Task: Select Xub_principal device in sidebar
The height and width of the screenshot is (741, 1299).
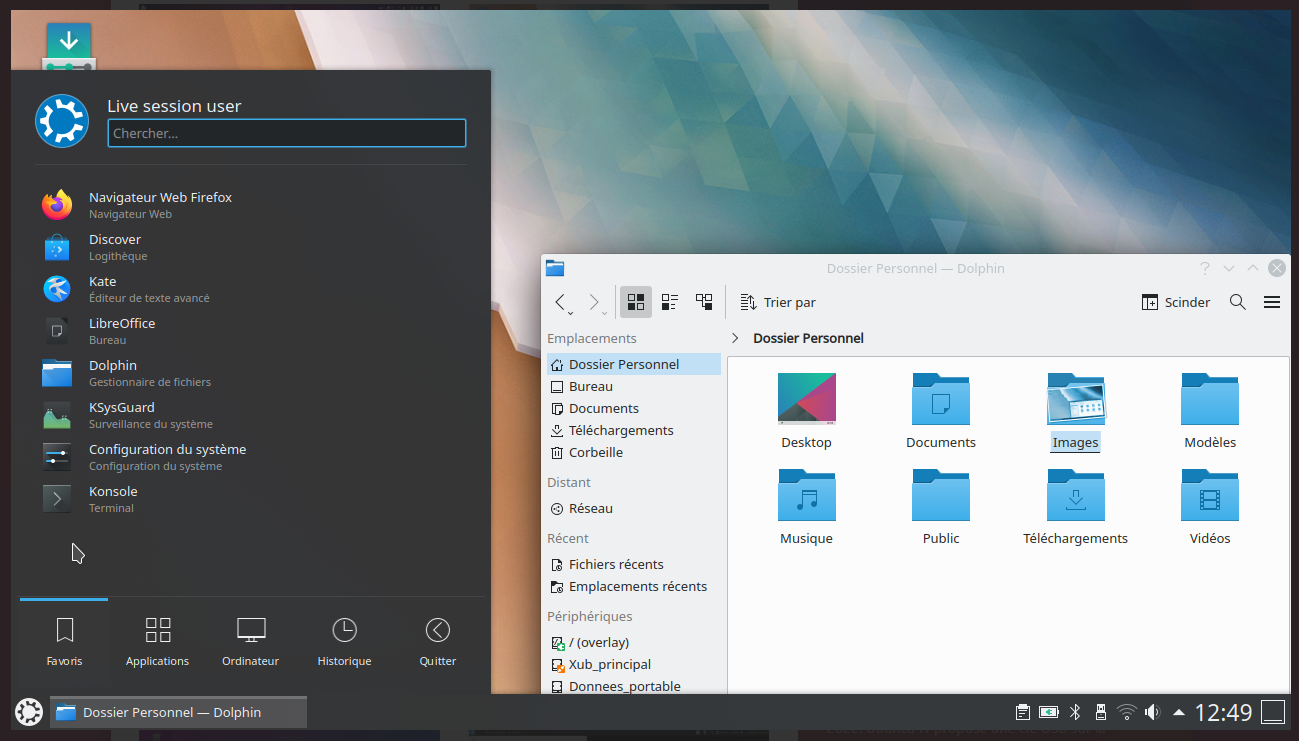Action: tap(634, 664)
